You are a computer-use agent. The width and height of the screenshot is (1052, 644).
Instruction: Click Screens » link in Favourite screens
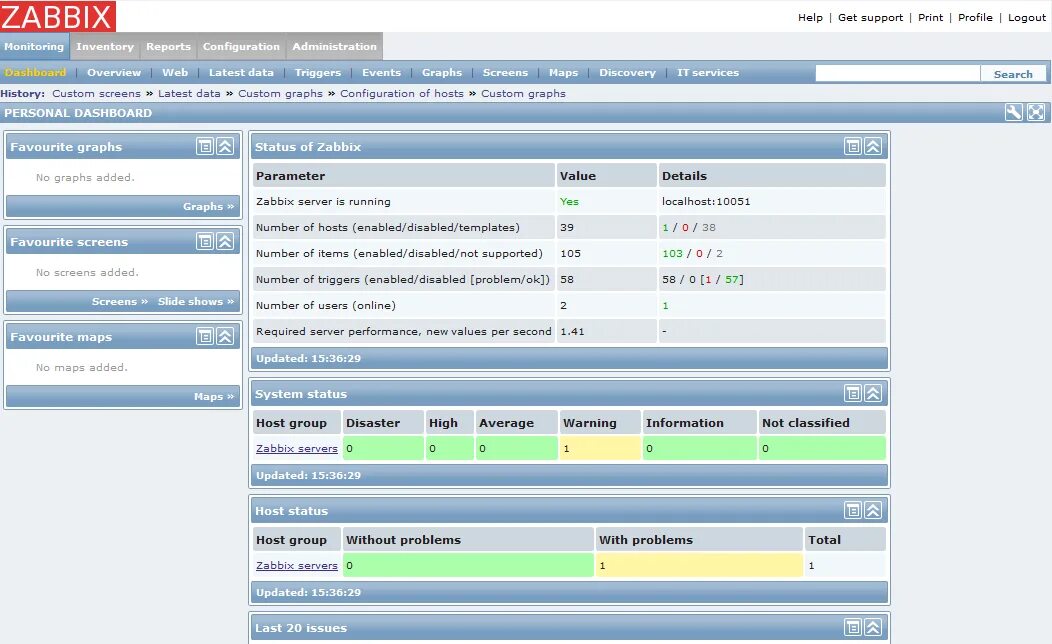coord(120,301)
